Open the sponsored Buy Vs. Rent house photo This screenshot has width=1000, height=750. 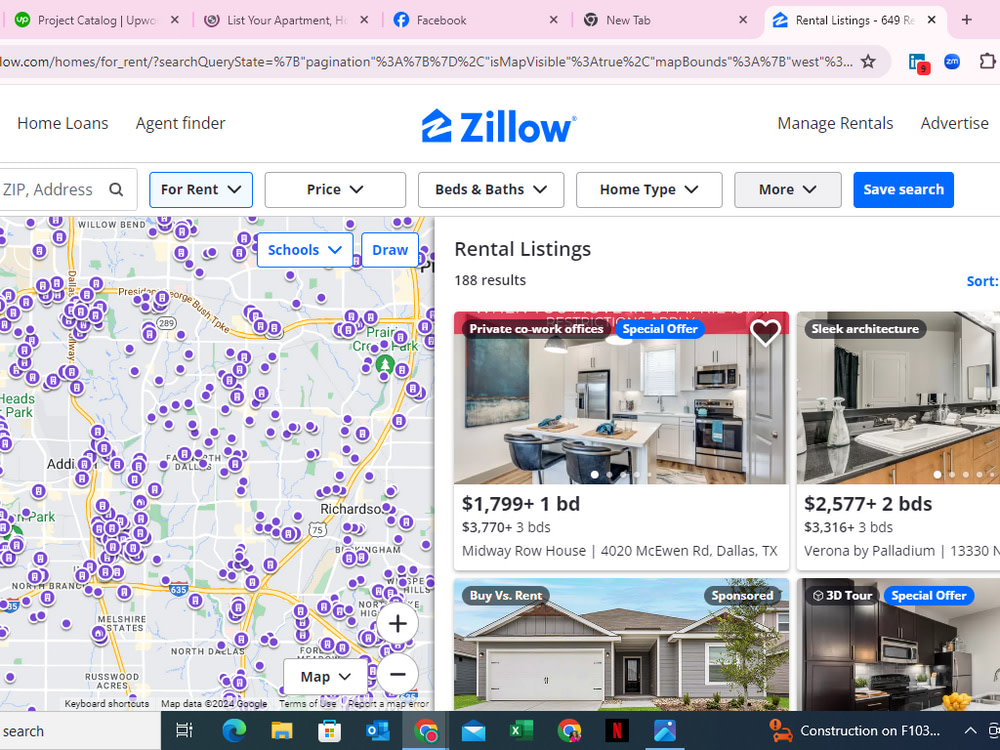tap(621, 644)
